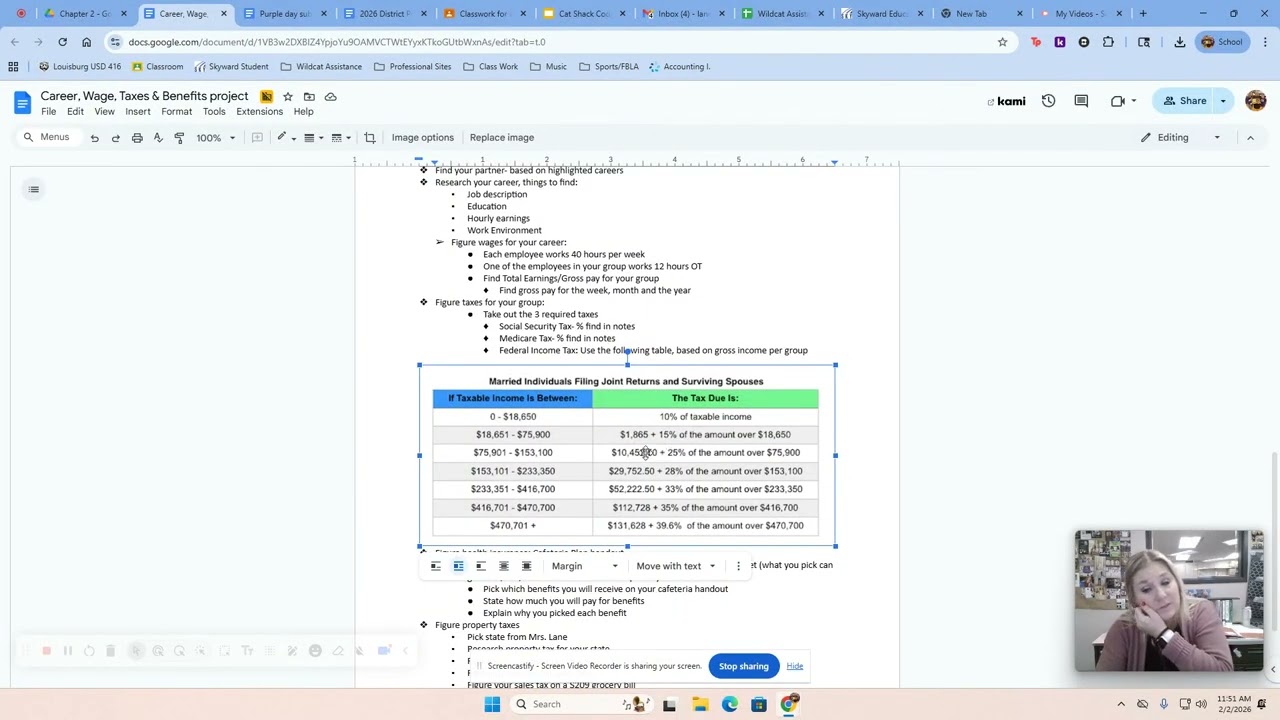The height and width of the screenshot is (720, 1280).
Task: Open the border dash style dropdown
Action: [x=340, y=138]
